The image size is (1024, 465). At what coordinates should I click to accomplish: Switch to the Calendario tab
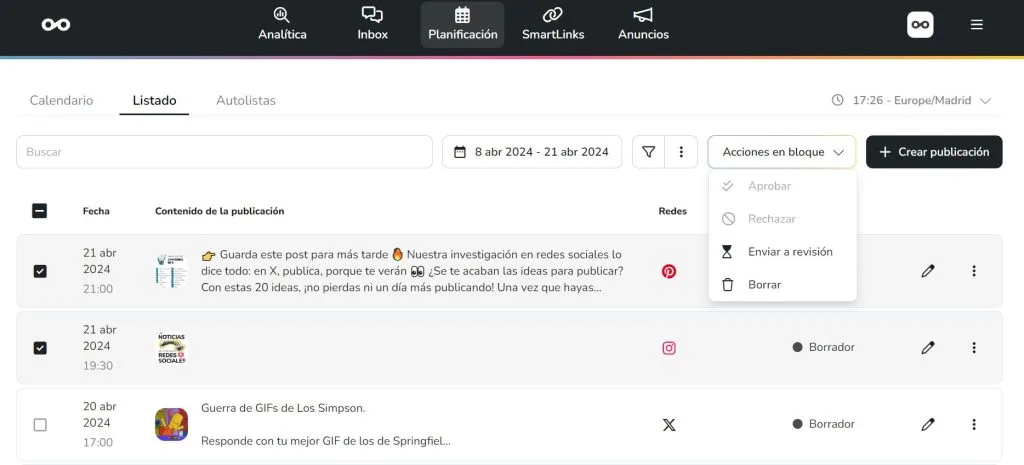[x=61, y=101]
